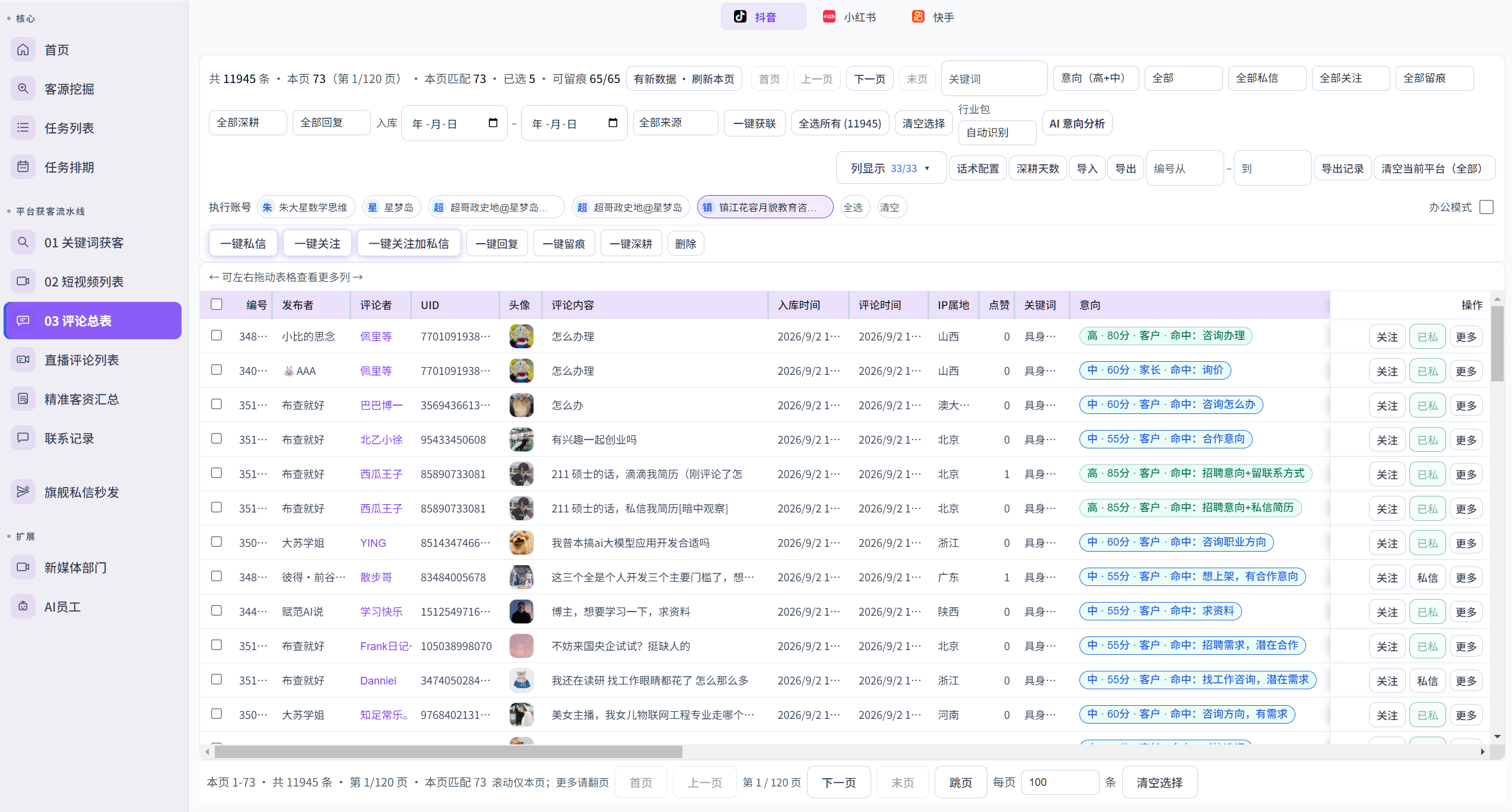1512x812 pixels.
Task: Select the 星梦岛 account chip
Action: (392, 207)
